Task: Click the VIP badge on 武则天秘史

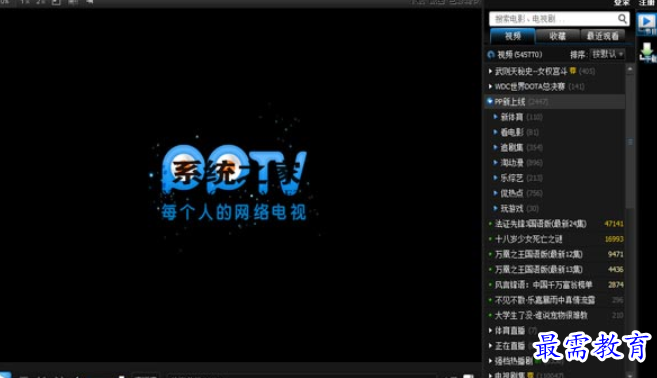Action: [573, 70]
